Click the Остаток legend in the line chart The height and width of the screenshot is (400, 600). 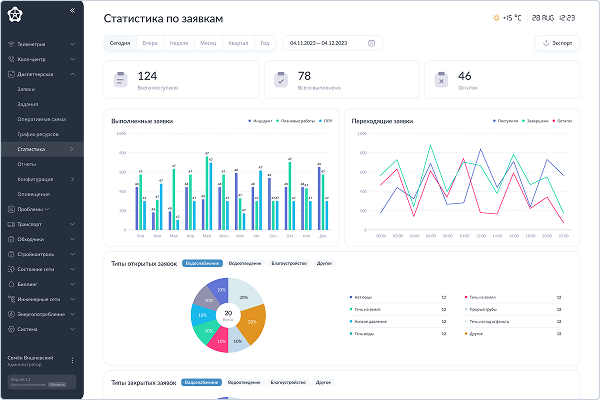(x=562, y=121)
